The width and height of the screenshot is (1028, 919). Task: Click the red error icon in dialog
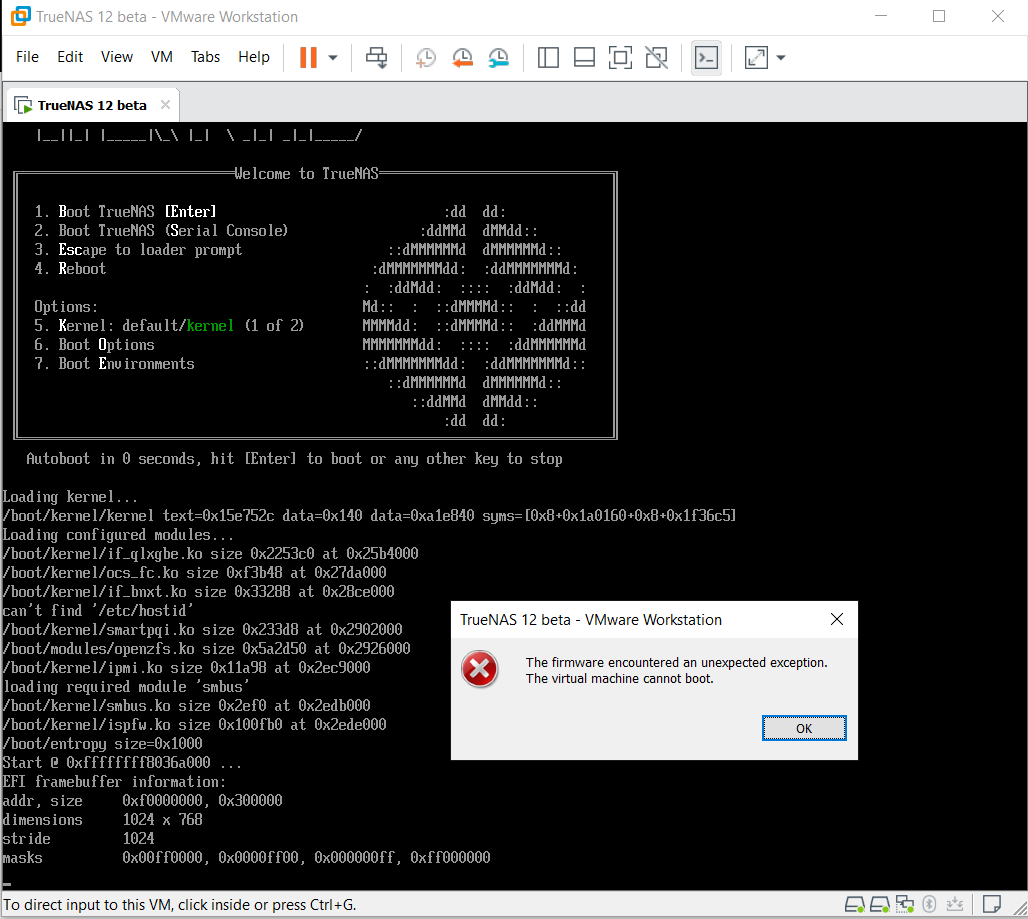coord(479,669)
